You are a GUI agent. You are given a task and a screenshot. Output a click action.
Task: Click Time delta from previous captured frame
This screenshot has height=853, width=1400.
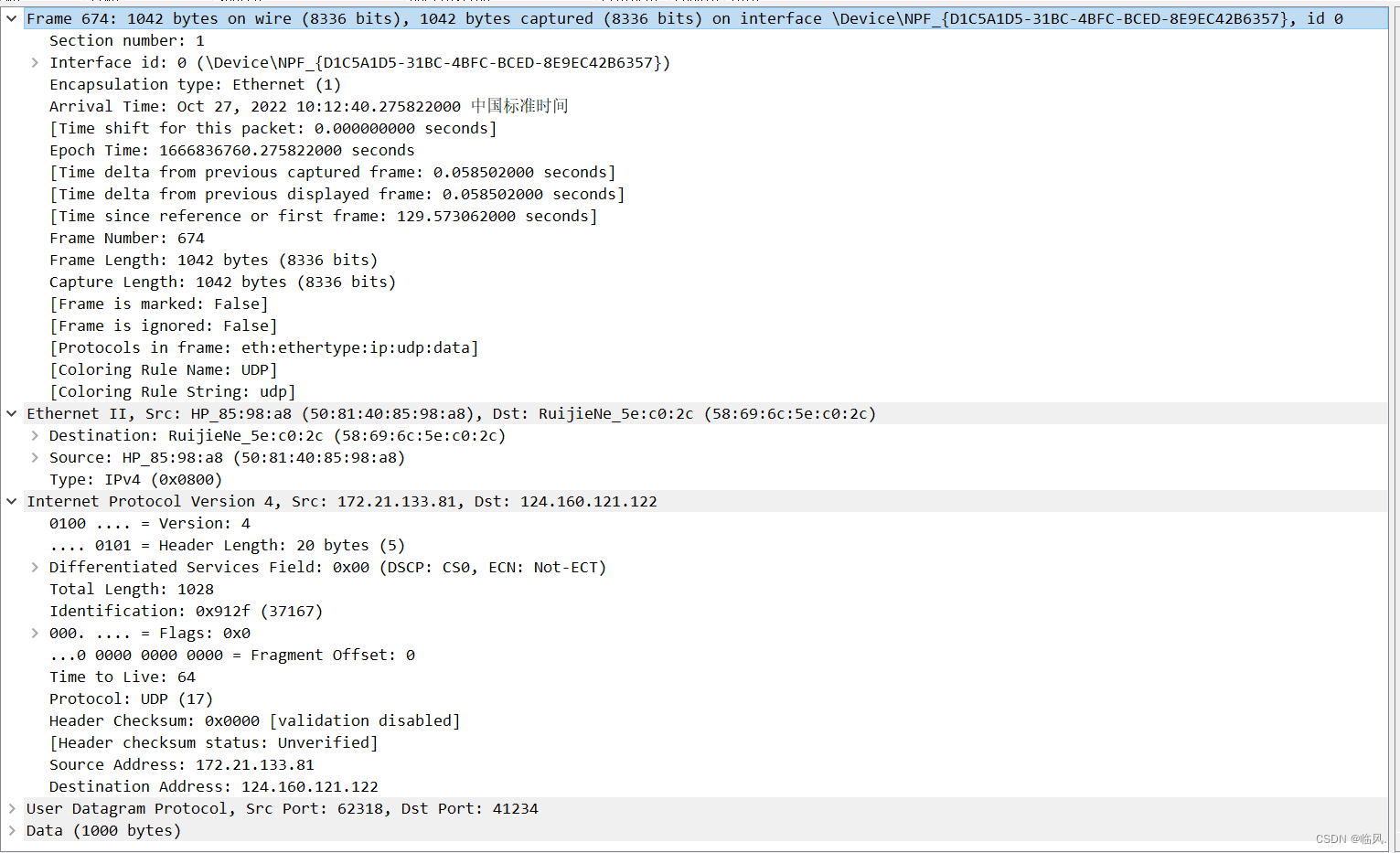click(333, 172)
